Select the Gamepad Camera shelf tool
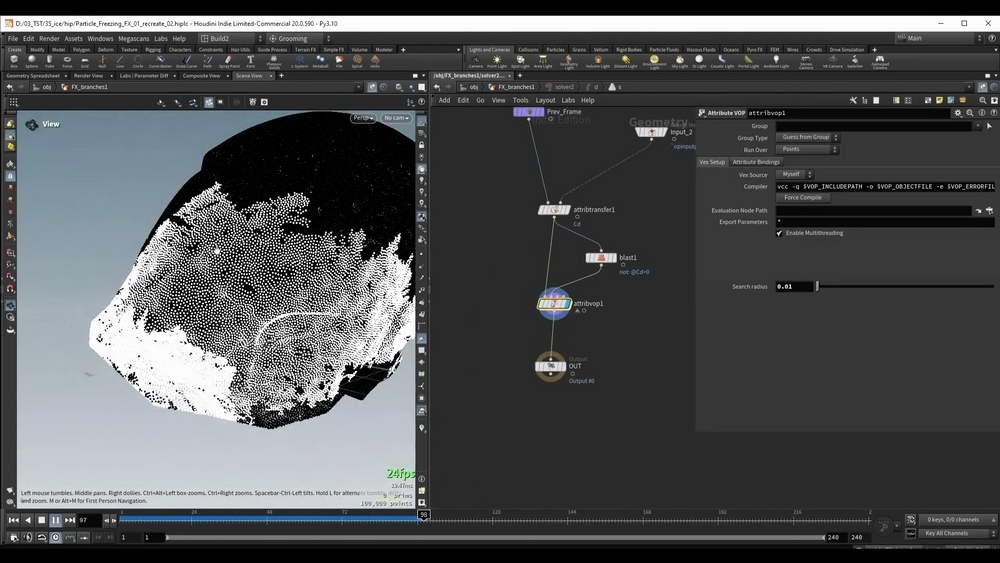This screenshot has width=1000, height=563. click(880, 61)
